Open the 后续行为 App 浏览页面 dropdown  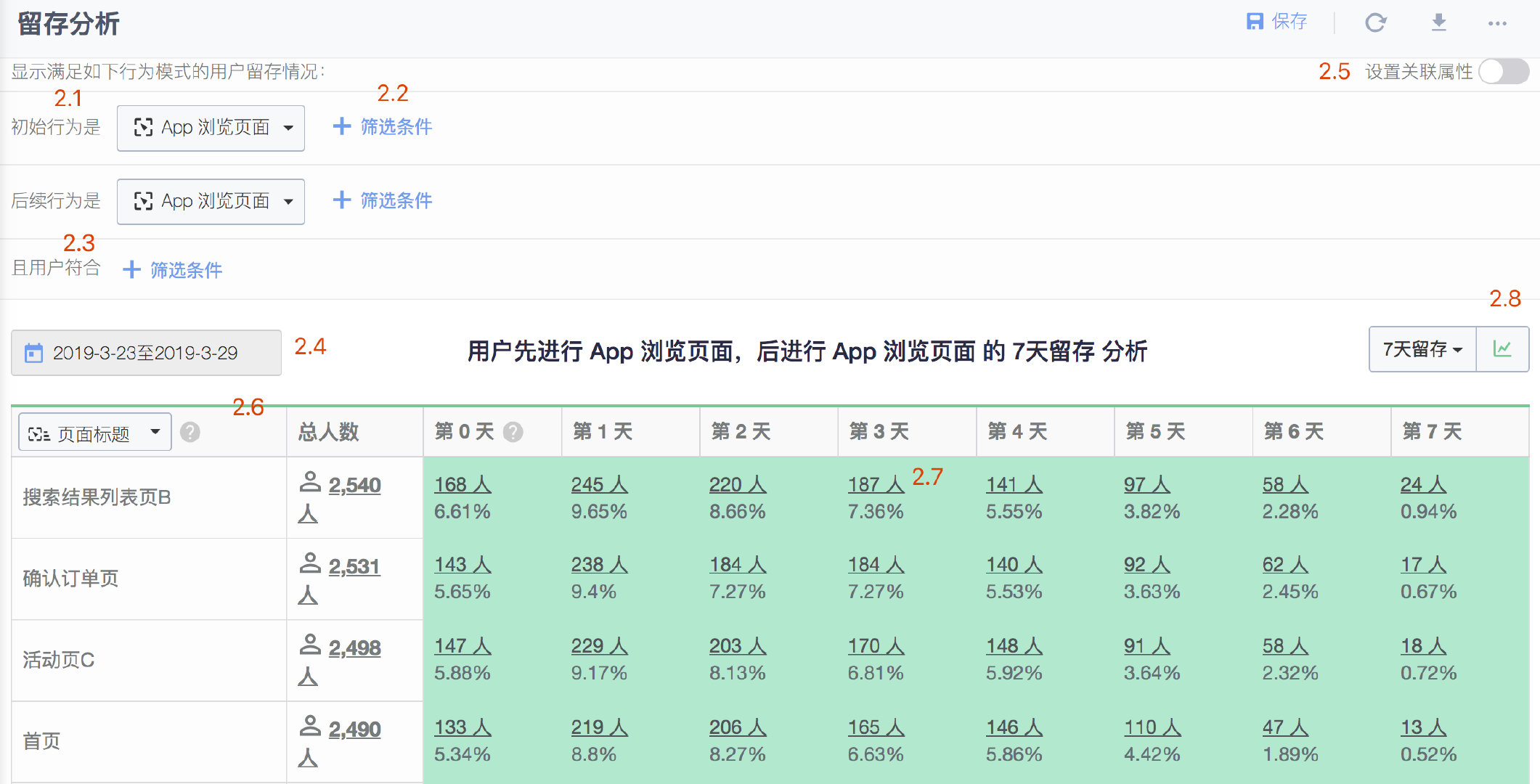[211, 201]
